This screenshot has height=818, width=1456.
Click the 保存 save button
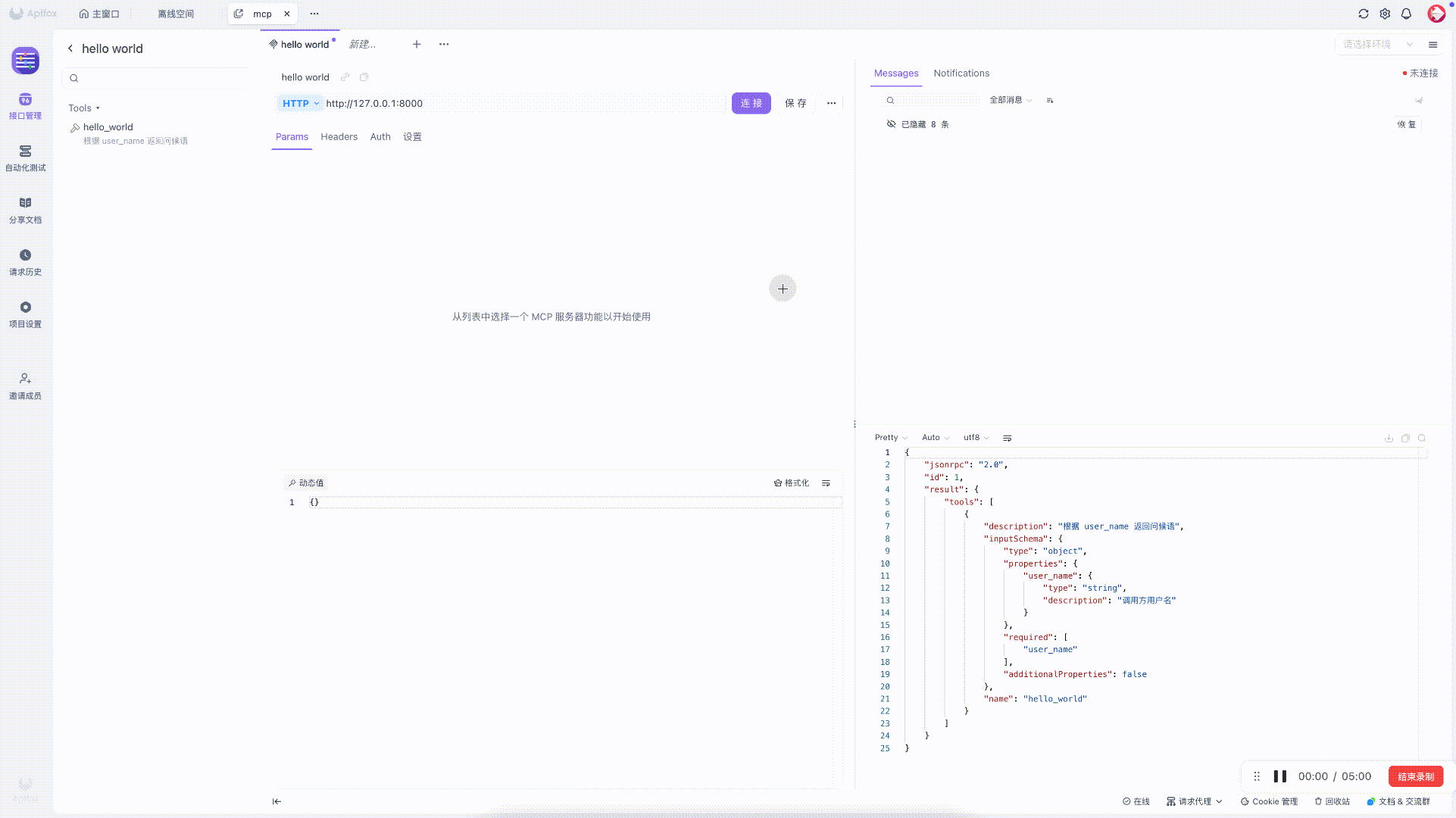[x=795, y=103]
